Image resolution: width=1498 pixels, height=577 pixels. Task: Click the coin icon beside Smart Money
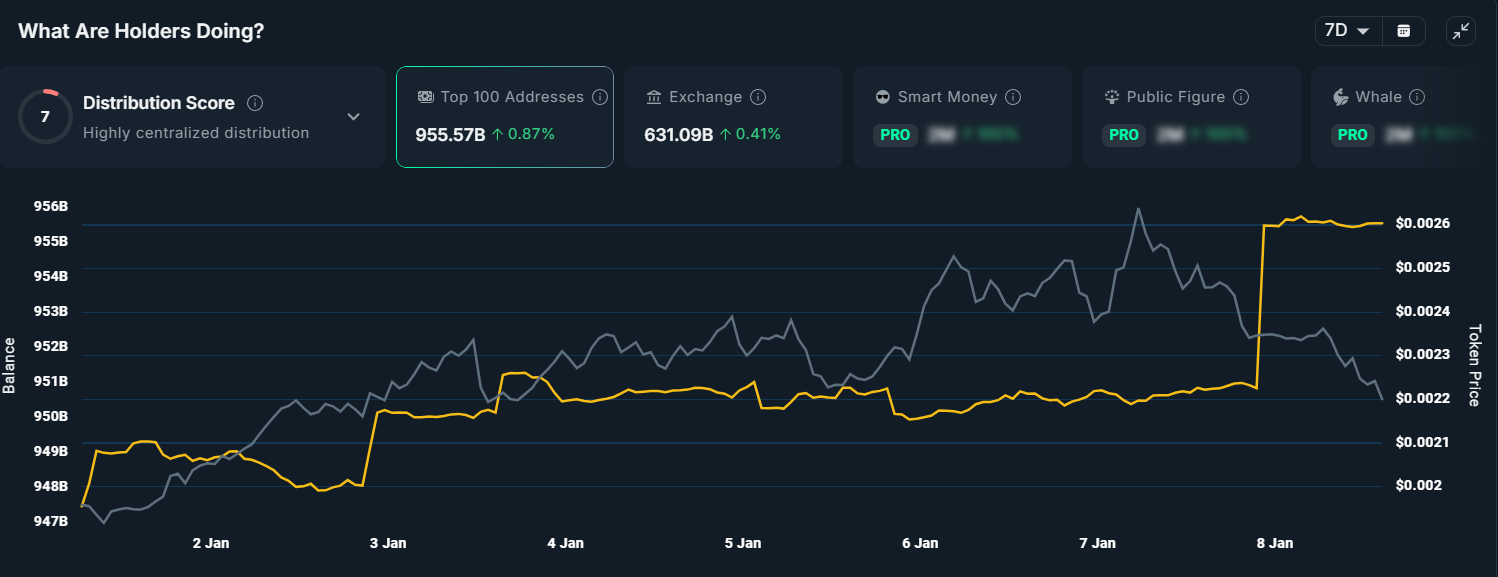click(881, 96)
